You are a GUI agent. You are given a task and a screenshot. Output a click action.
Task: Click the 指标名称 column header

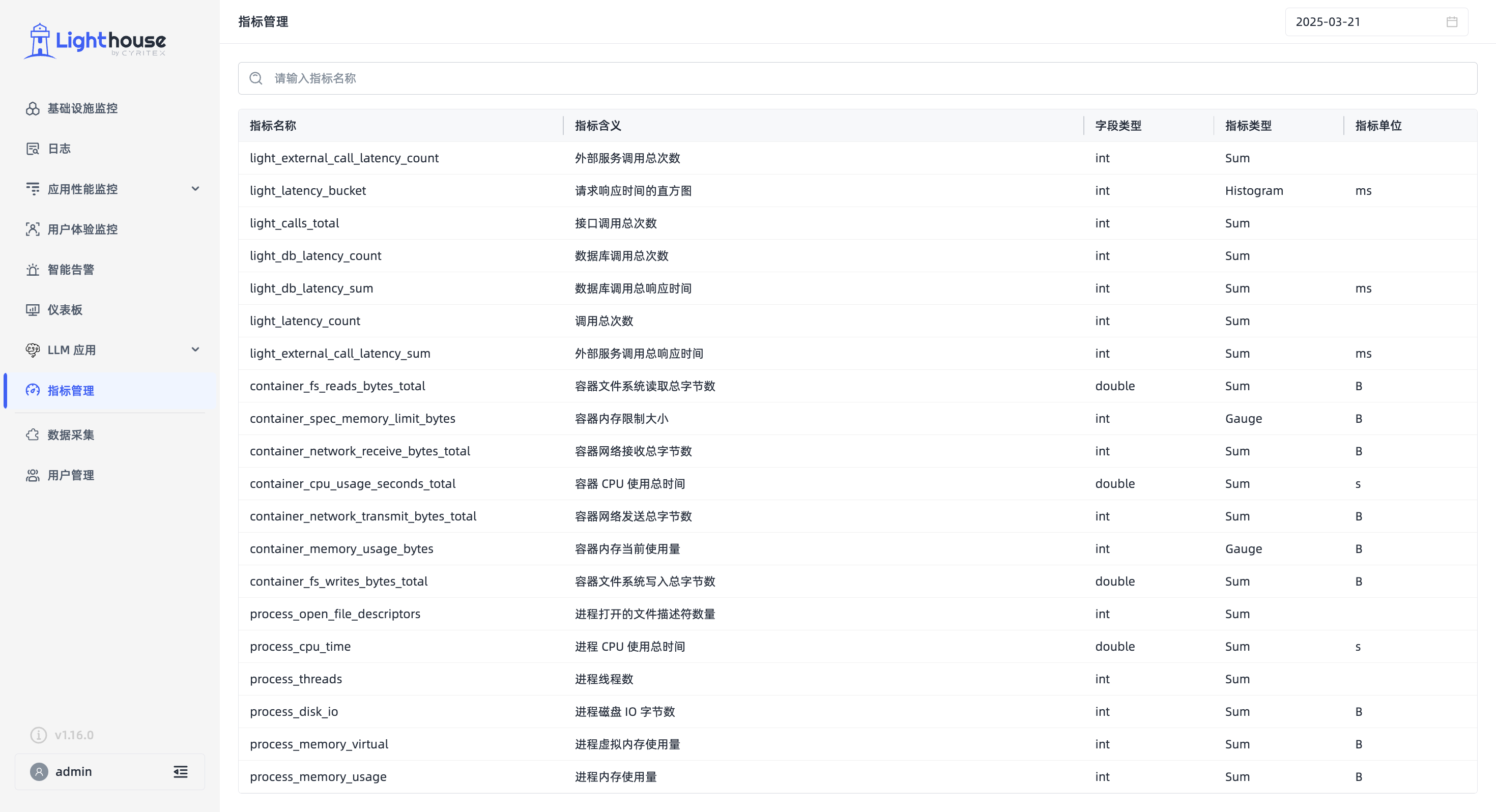(x=273, y=126)
